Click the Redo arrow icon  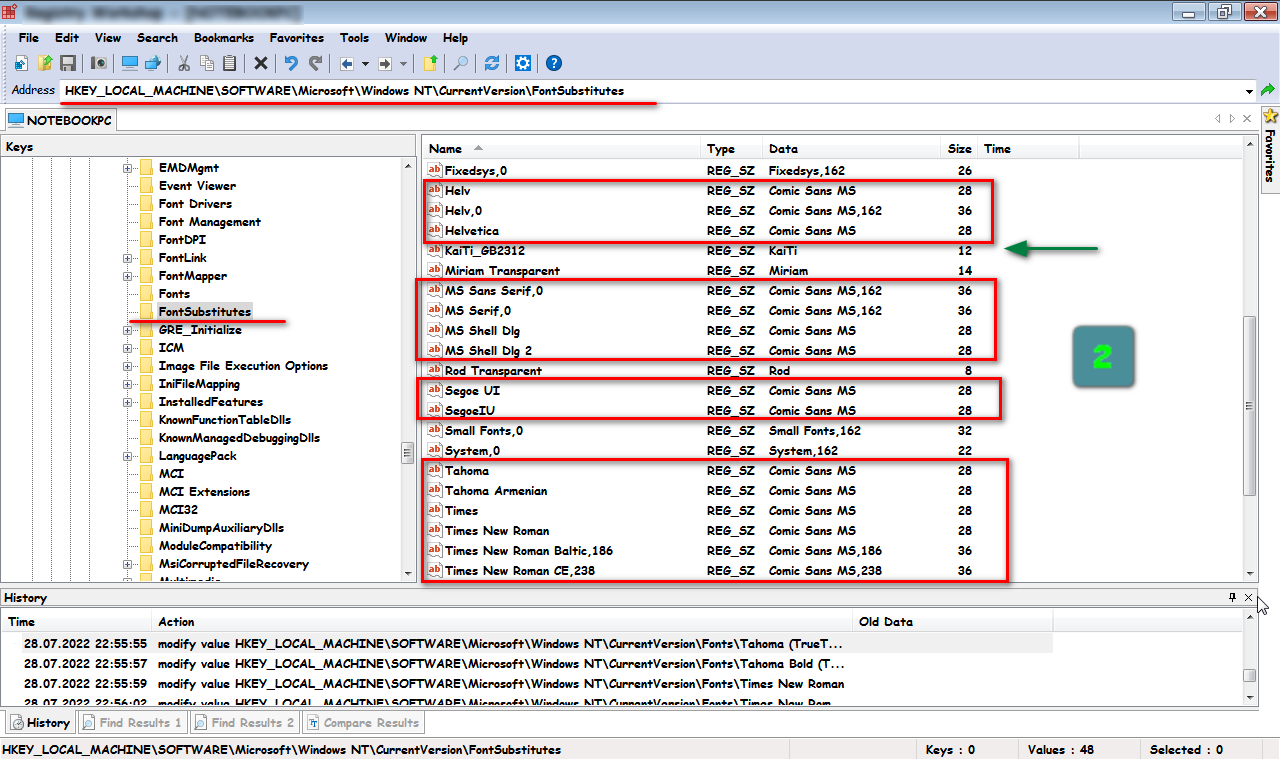[315, 63]
